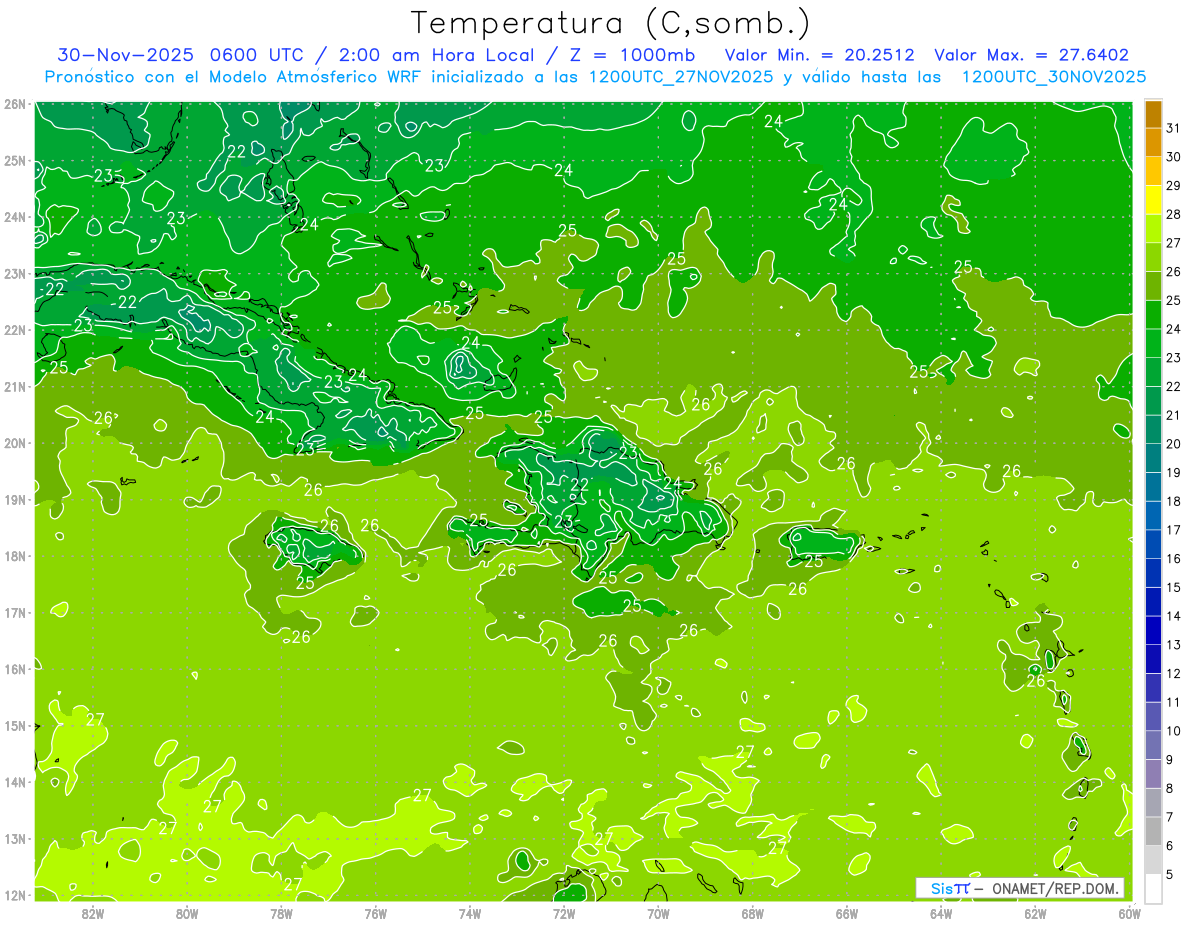Image resolution: width=1200 pixels, height=927 pixels.
Task: Click the "66W" longitude axis label
Action: 847,913
